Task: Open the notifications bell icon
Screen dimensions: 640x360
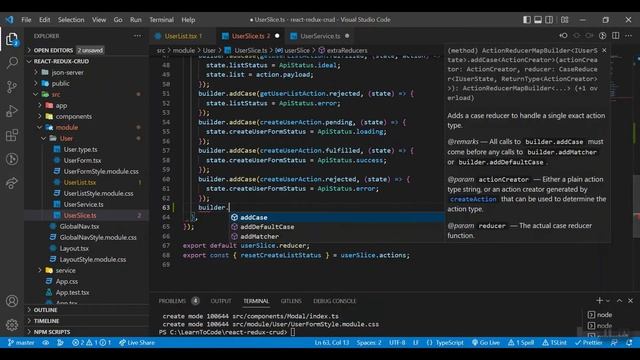Action: (x=629, y=342)
